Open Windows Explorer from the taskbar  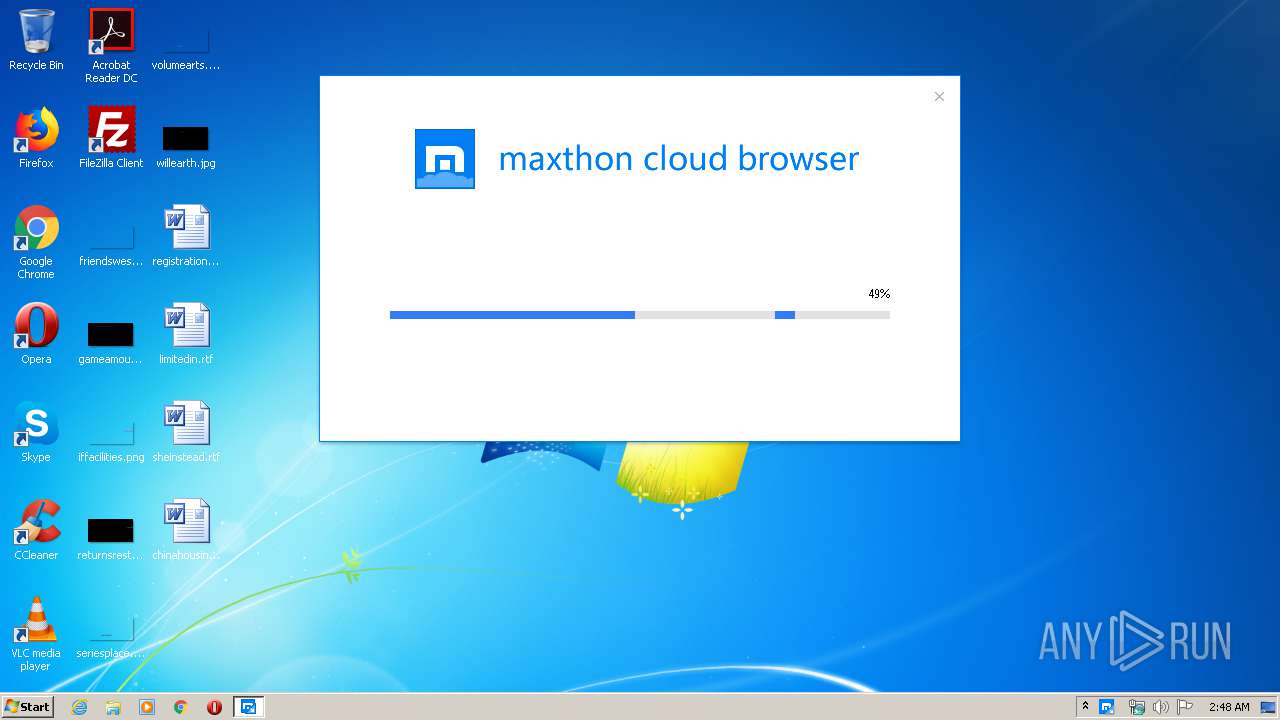pyautogui.click(x=113, y=707)
